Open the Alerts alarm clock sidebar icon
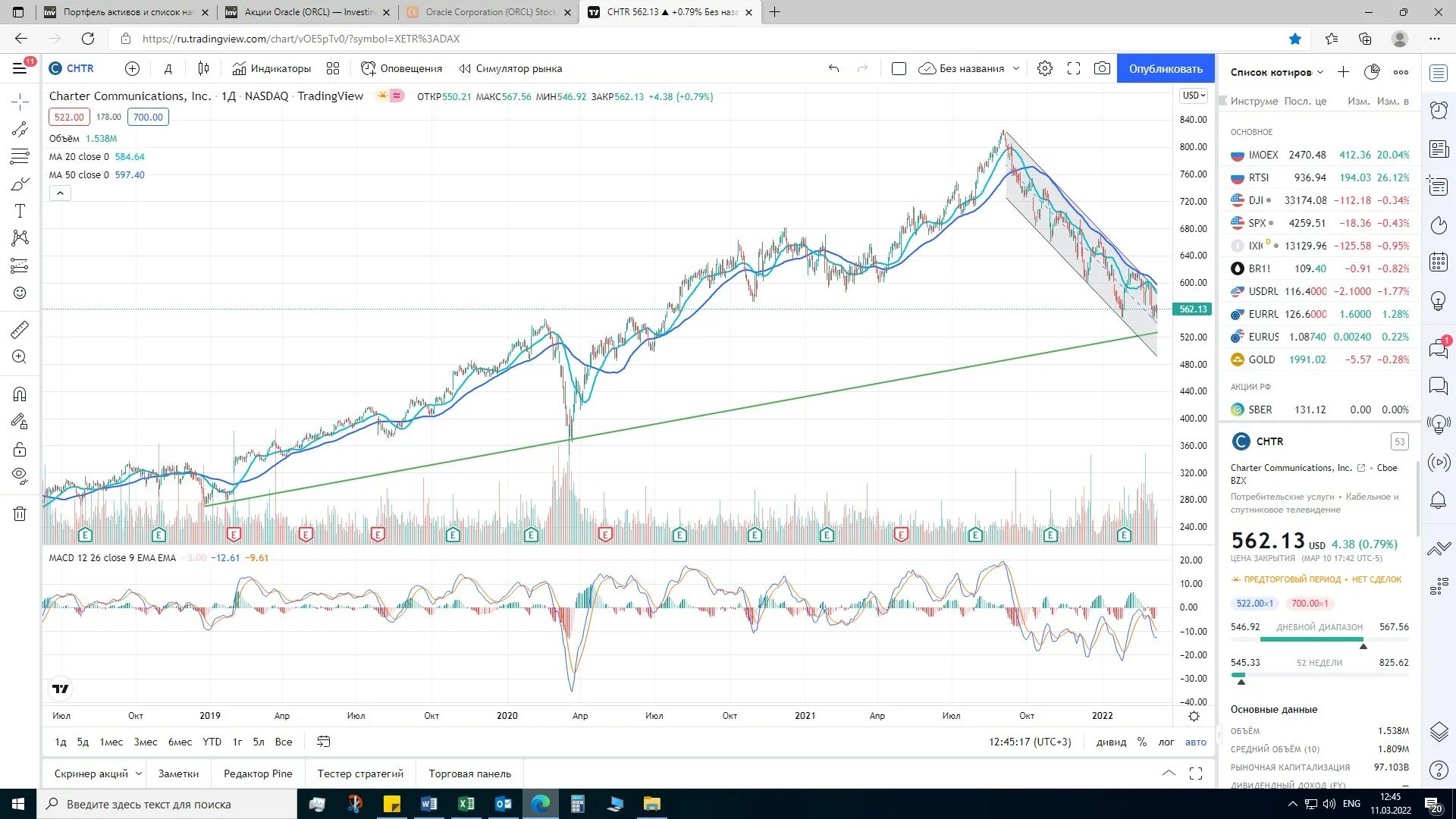Screen dimensions: 1456x819 click(1439, 110)
